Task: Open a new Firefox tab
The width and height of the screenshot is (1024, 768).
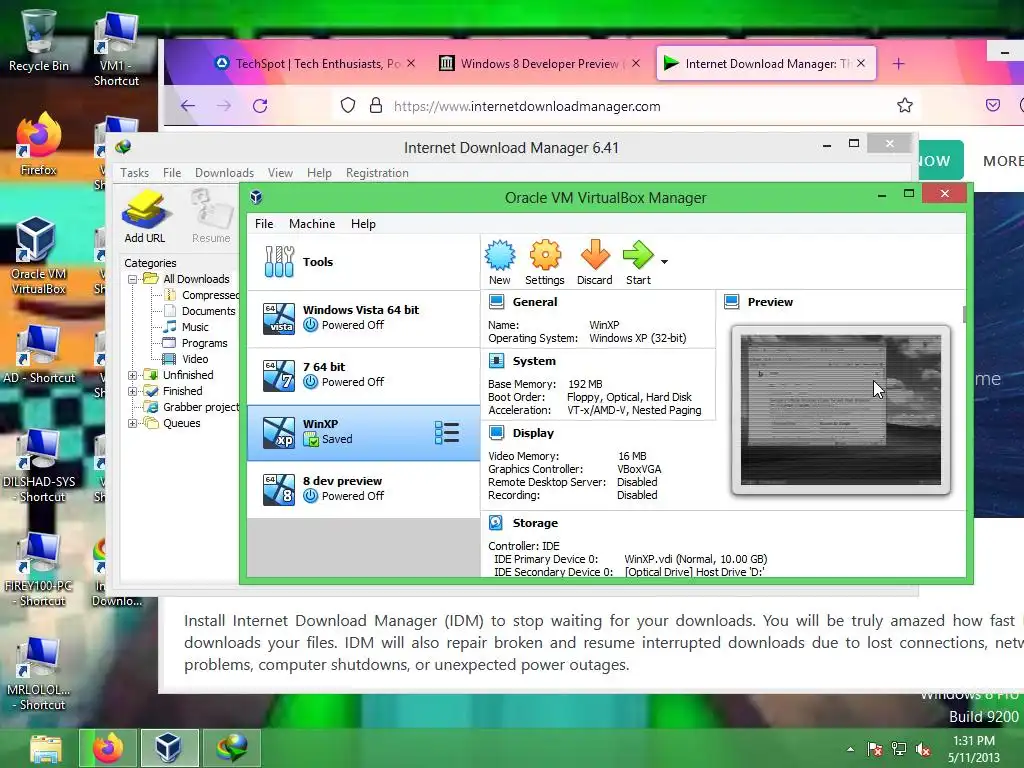Action: [899, 63]
